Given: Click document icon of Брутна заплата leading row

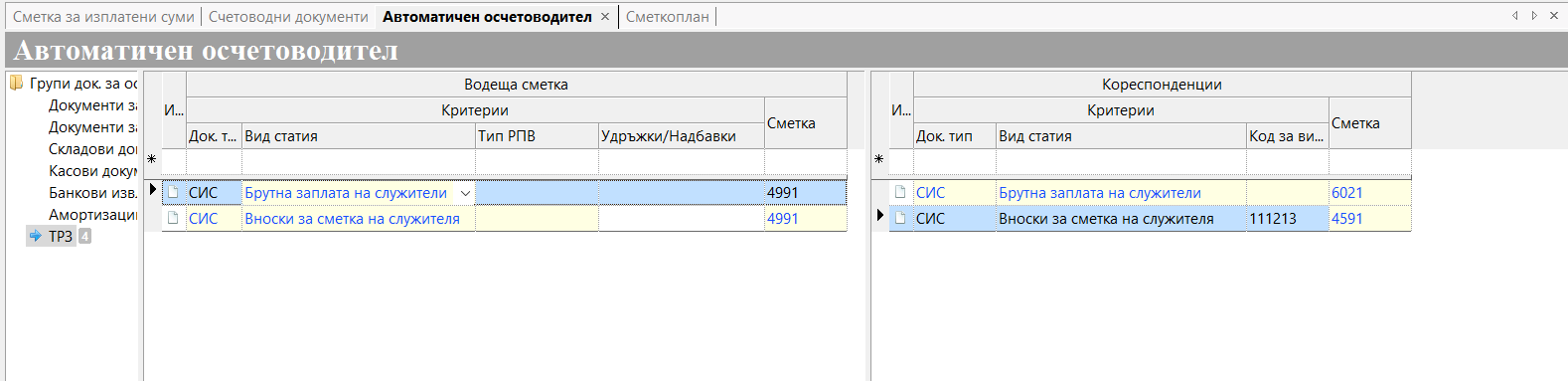Looking at the screenshot, I should (x=174, y=192).
